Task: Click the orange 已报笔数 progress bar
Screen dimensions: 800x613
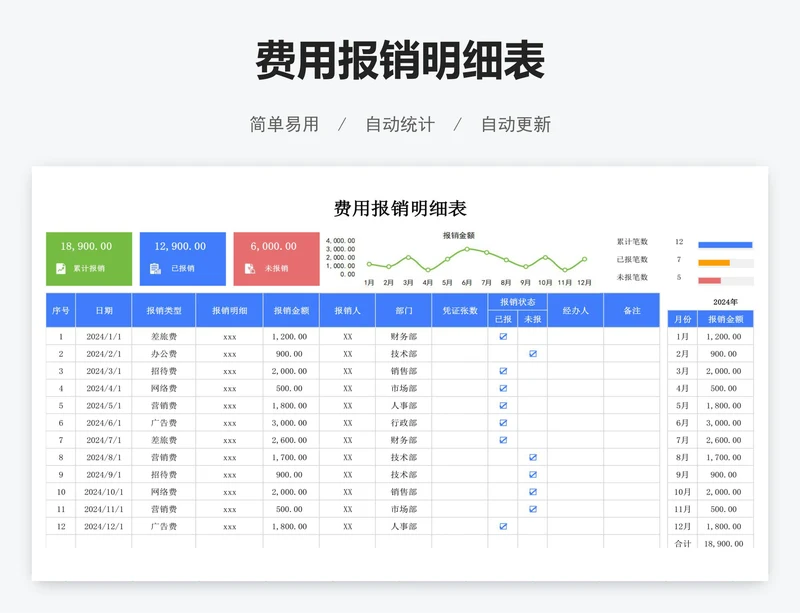Action: click(x=714, y=263)
